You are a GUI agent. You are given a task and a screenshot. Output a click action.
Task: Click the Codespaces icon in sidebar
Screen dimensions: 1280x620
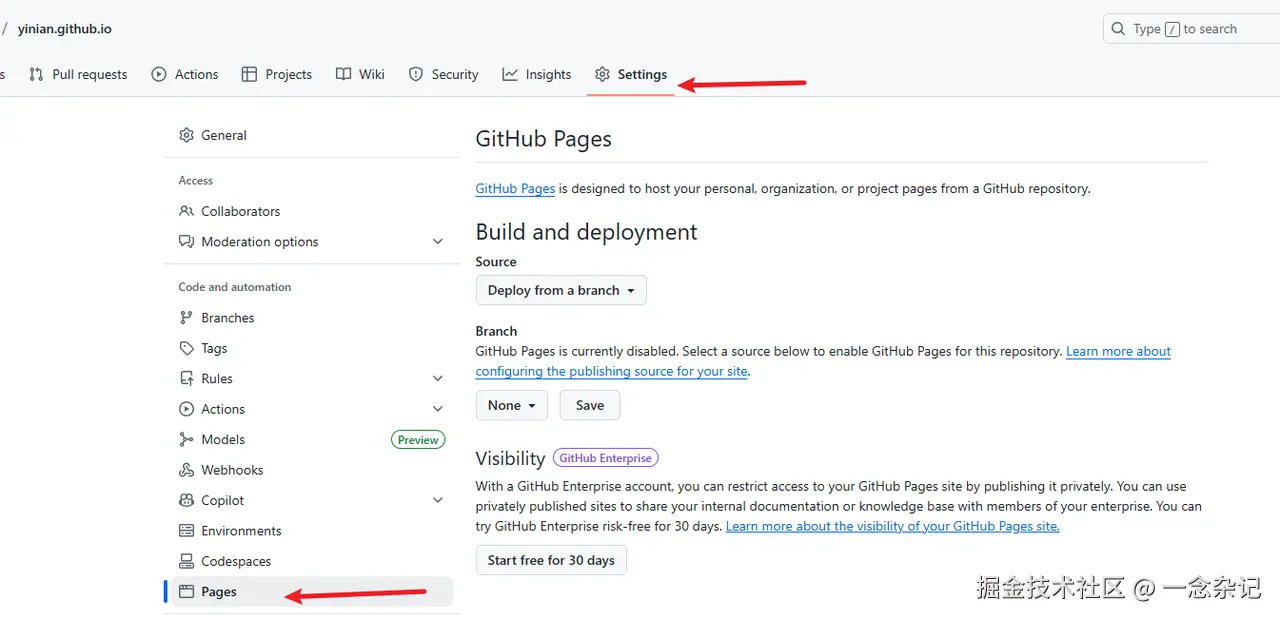[x=186, y=561]
